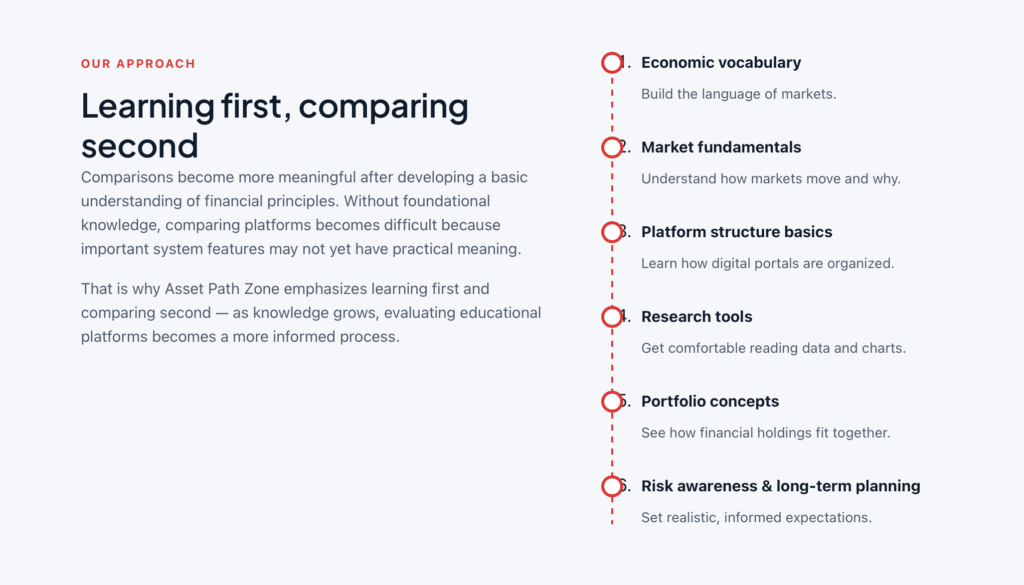Click Risk awareness & long-term planning heading
Image resolution: width=1024 pixels, height=585 pixels.
780,486
